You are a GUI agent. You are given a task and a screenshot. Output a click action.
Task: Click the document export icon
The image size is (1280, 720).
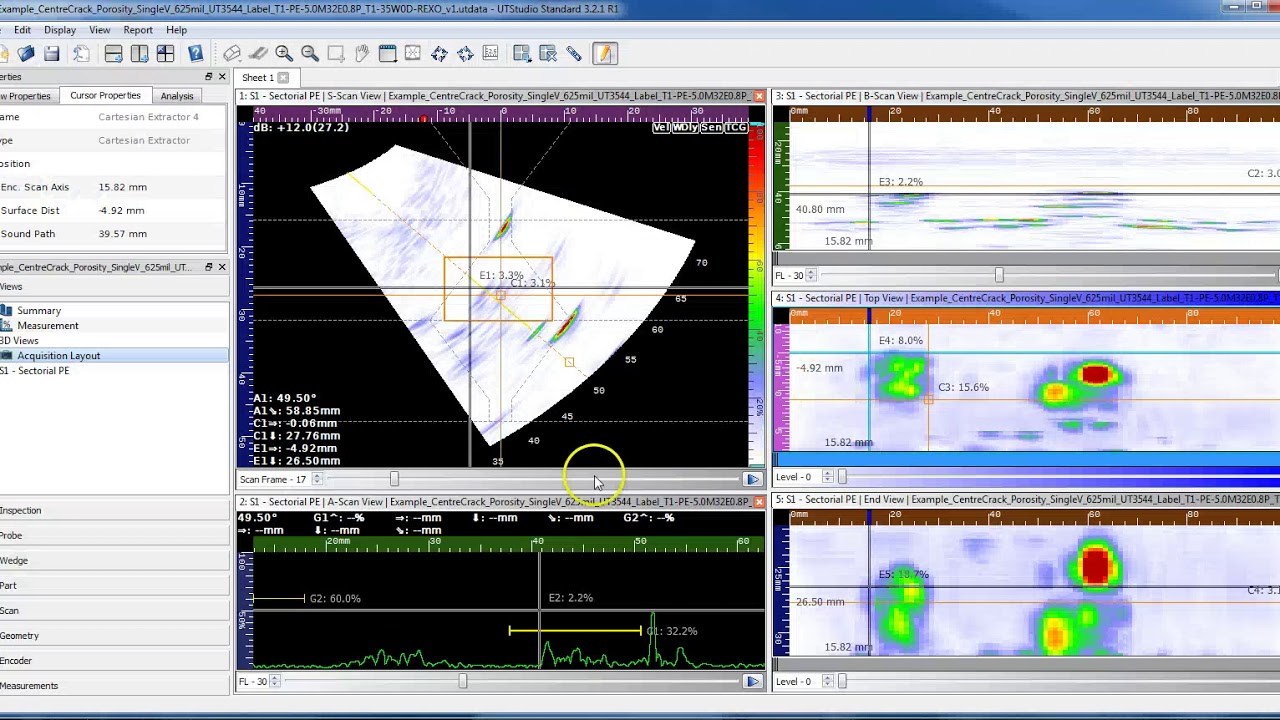(x=82, y=54)
